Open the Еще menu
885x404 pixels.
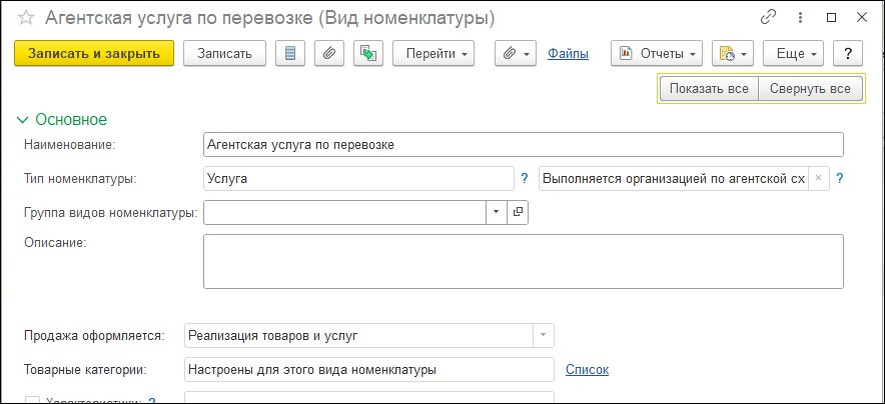(794, 54)
